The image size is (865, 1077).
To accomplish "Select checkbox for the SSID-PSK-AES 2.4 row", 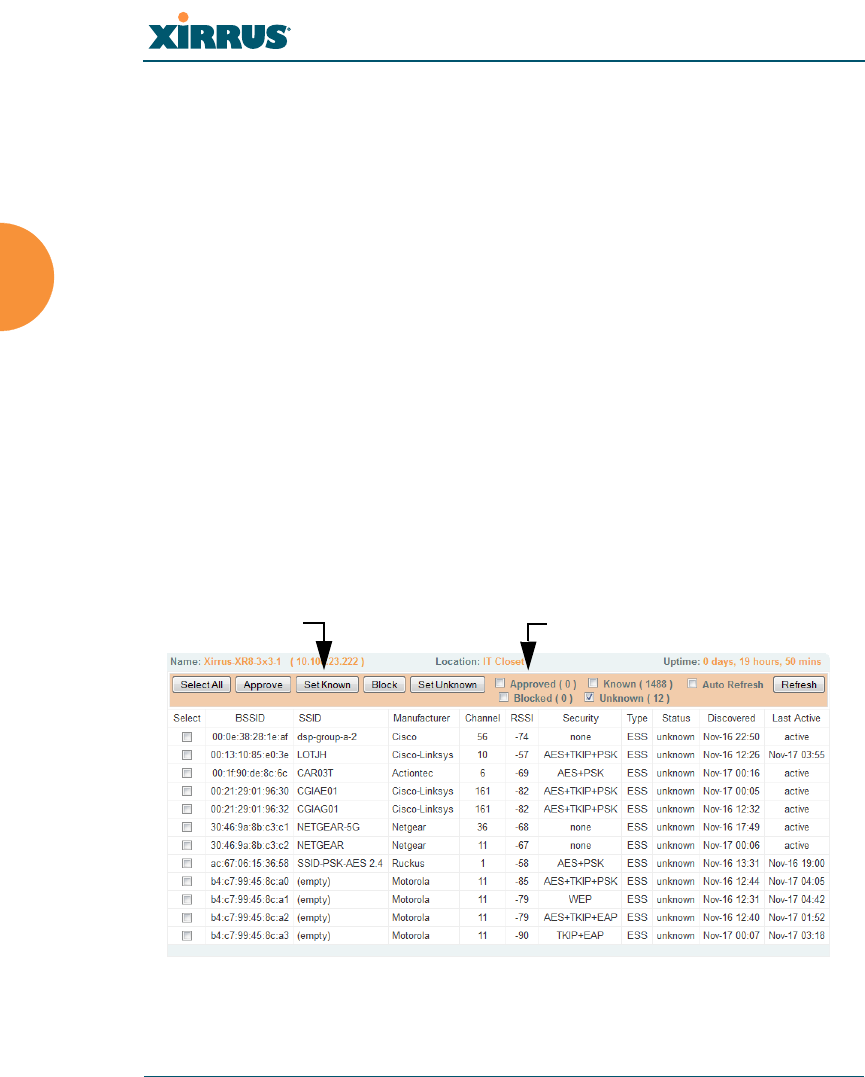I will (187, 863).
